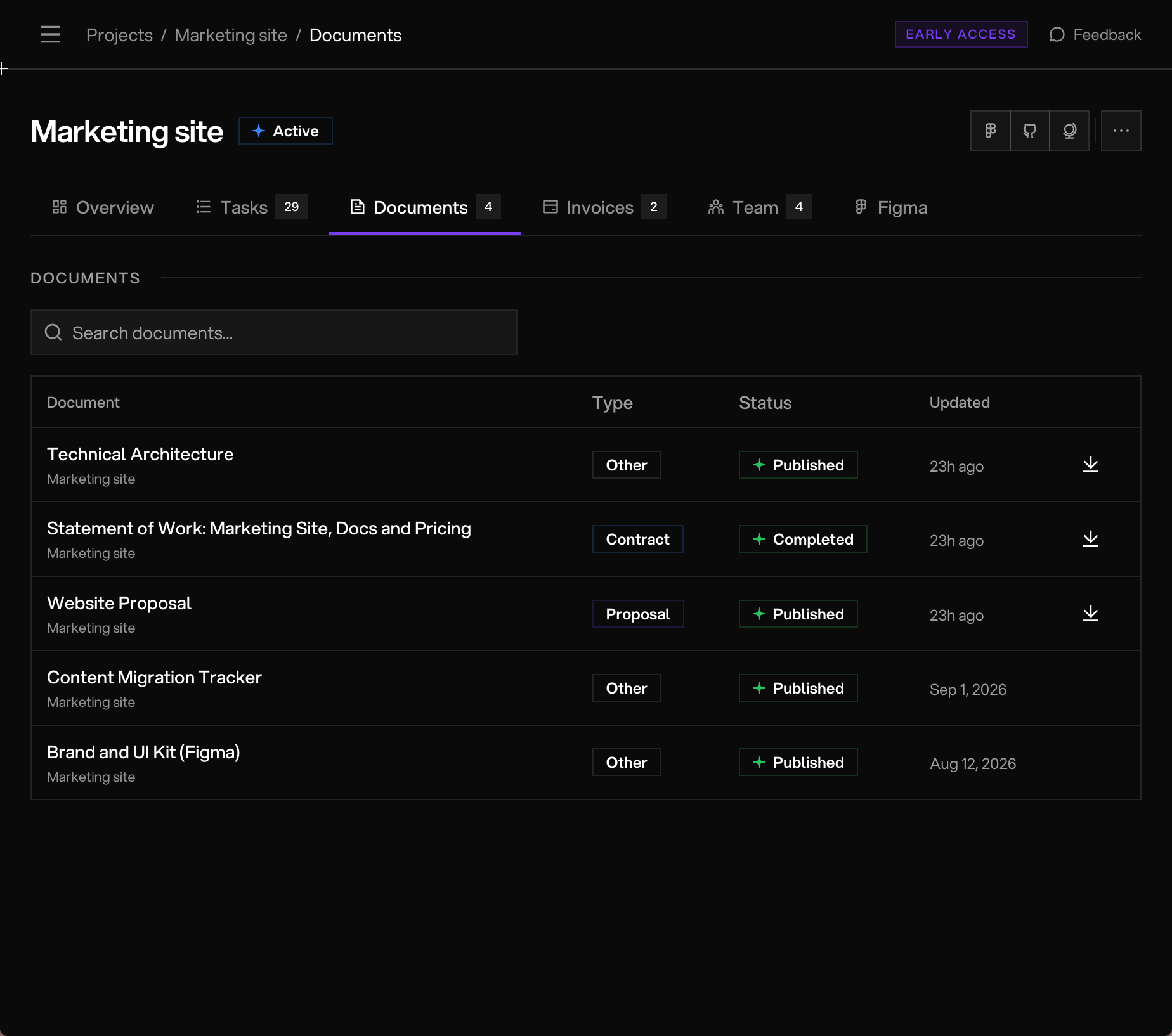Click the Completed status badge
Viewport: 1172px width, 1036px height.
(x=803, y=539)
